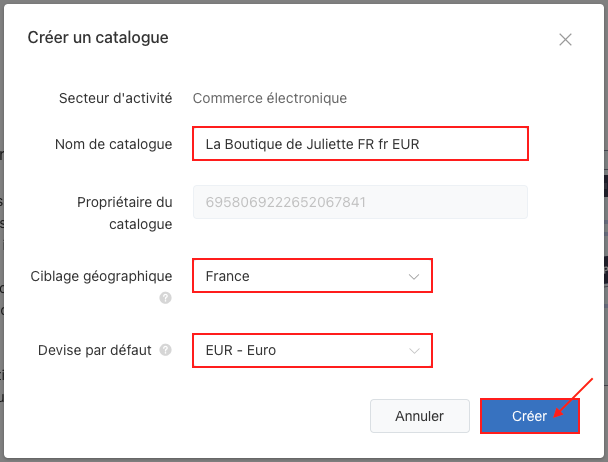This screenshot has height=462, width=608.
Task: Focus the Nom de catalogue text field
Action: click(360, 144)
